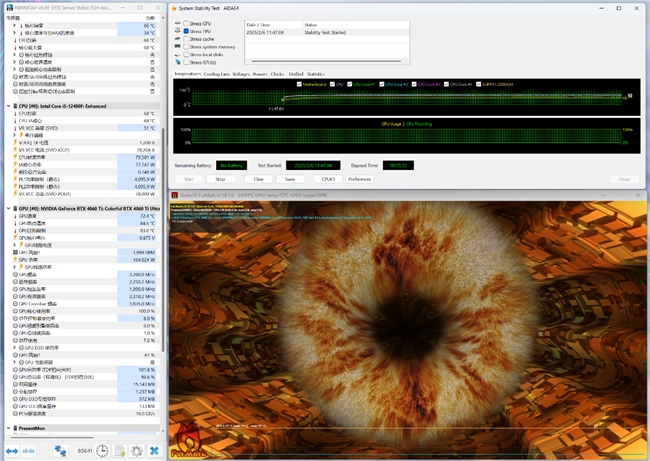The height and width of the screenshot is (461, 650).
Task: Collapse the Intel Core i5-12400F sensor group
Action: pyautogui.click(x=8, y=106)
